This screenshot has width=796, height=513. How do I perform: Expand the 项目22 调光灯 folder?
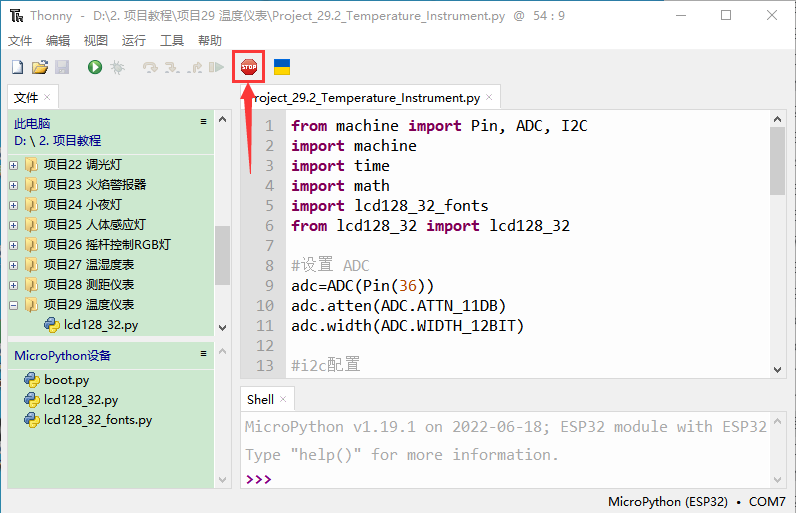pyautogui.click(x=13, y=165)
